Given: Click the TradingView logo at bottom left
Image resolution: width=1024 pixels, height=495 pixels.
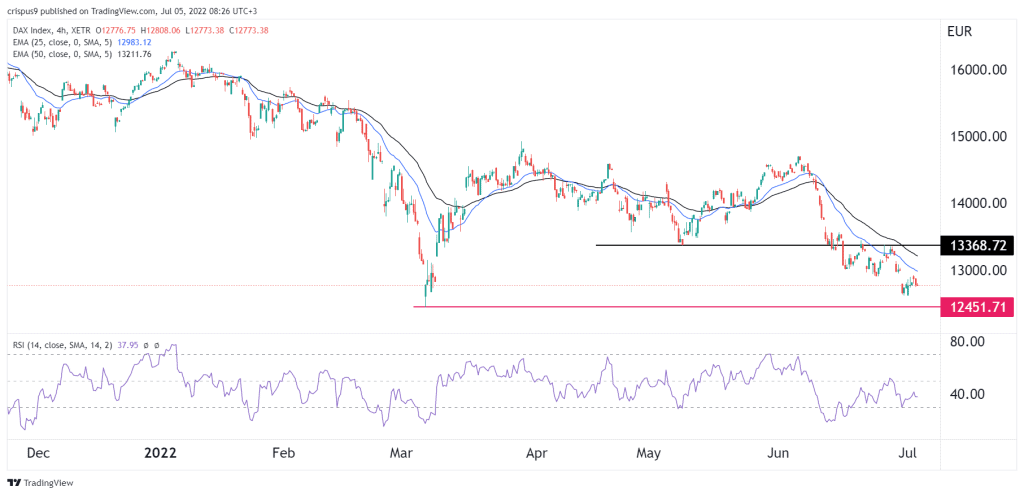Looking at the screenshot, I should click(x=40, y=483).
